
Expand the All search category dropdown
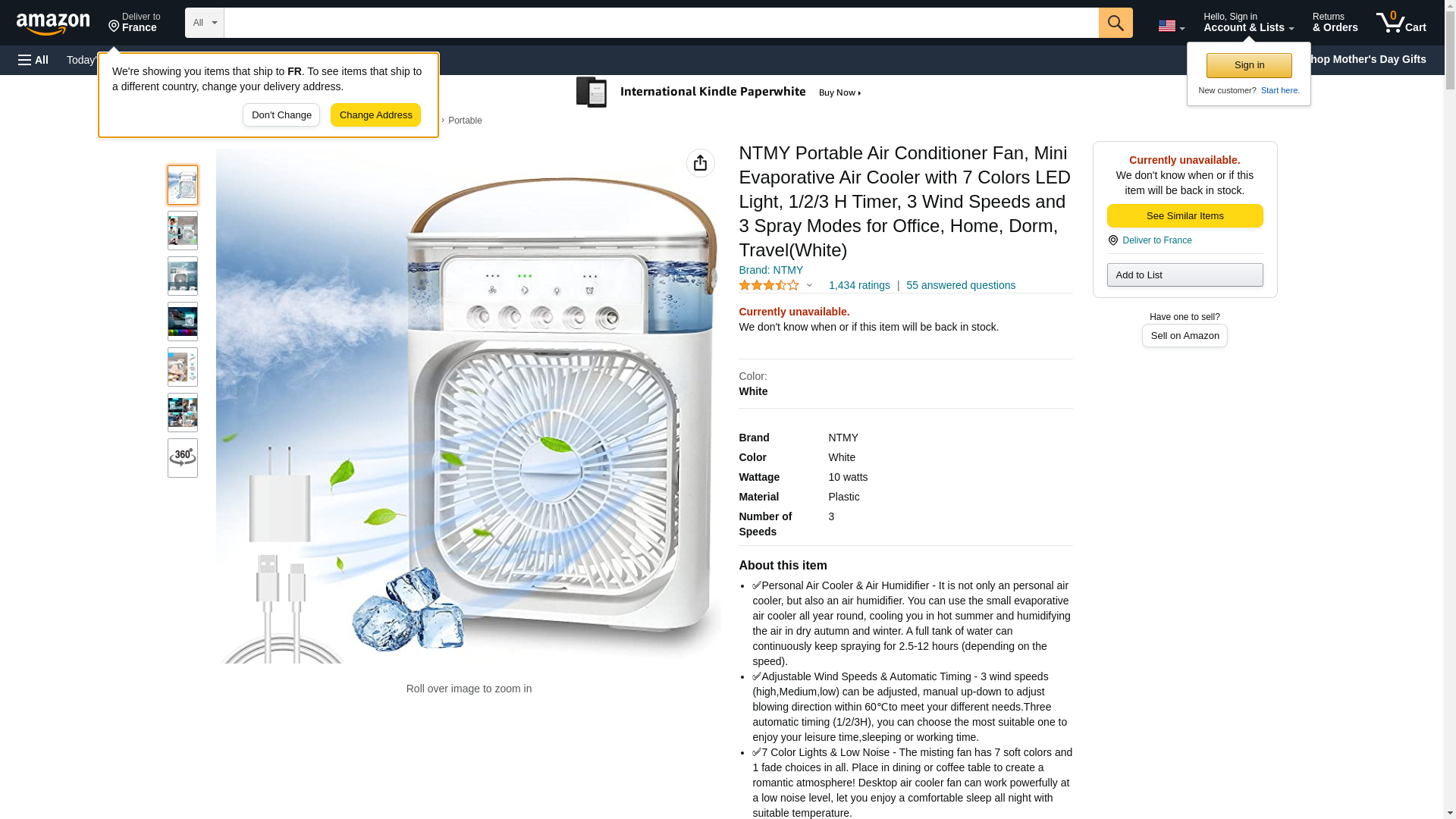coord(205,23)
